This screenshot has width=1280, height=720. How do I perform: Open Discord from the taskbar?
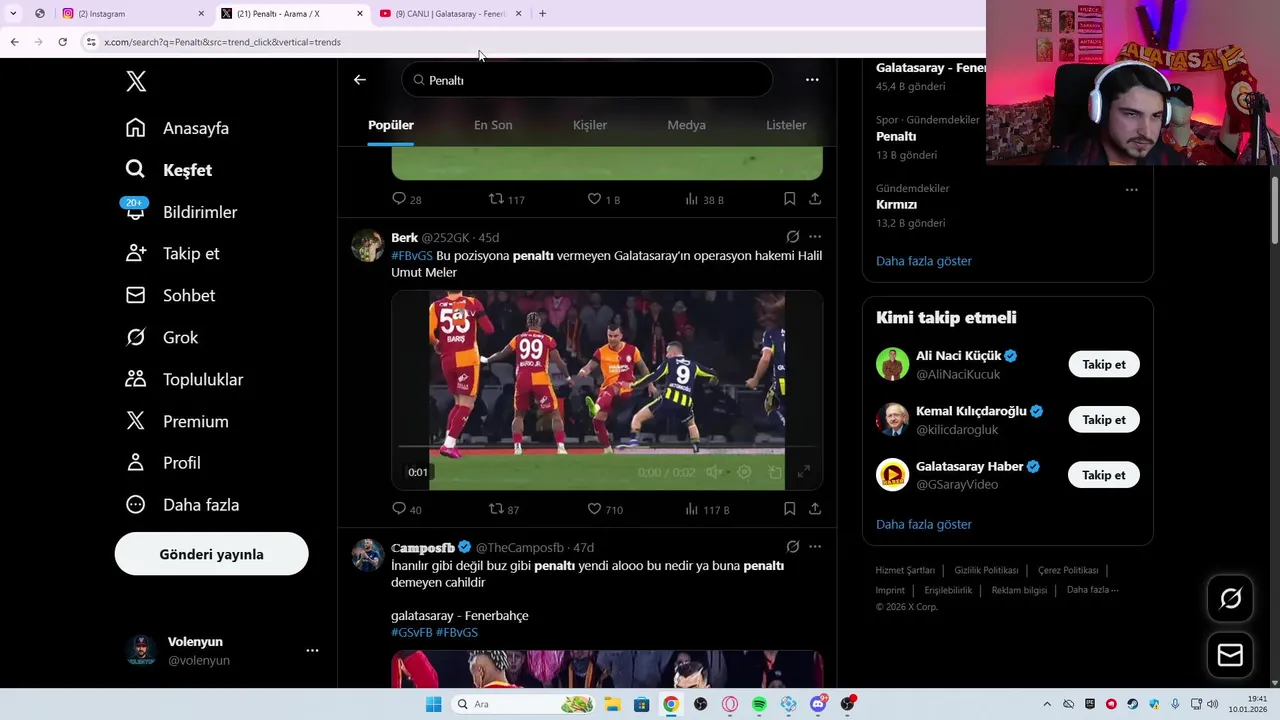(818, 704)
